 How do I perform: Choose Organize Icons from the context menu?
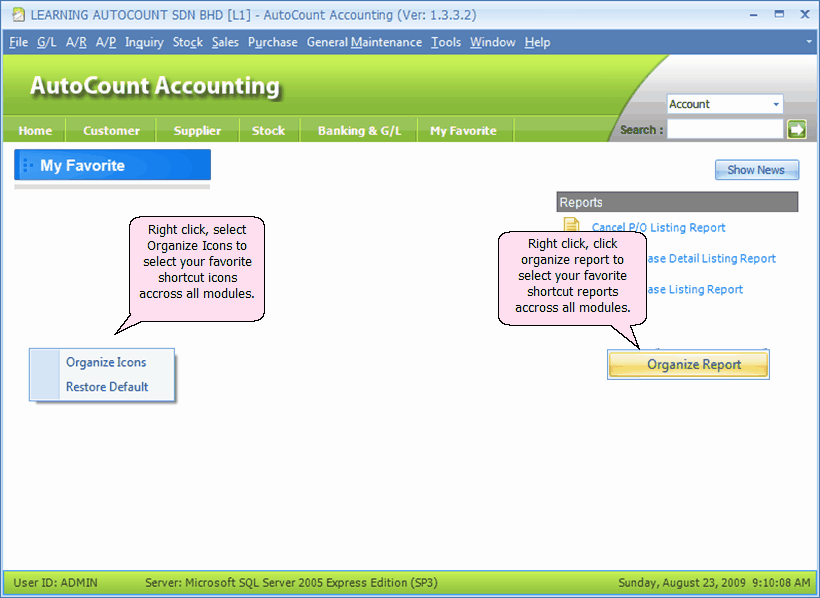pos(106,362)
